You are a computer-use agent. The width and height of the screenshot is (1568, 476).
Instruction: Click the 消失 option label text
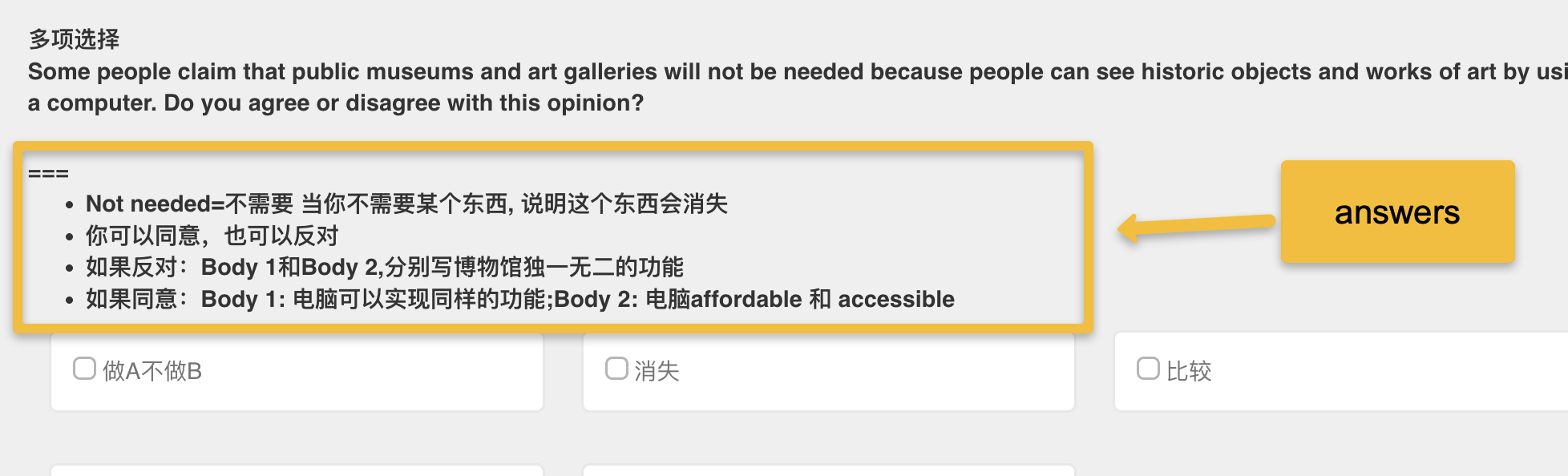tap(657, 371)
